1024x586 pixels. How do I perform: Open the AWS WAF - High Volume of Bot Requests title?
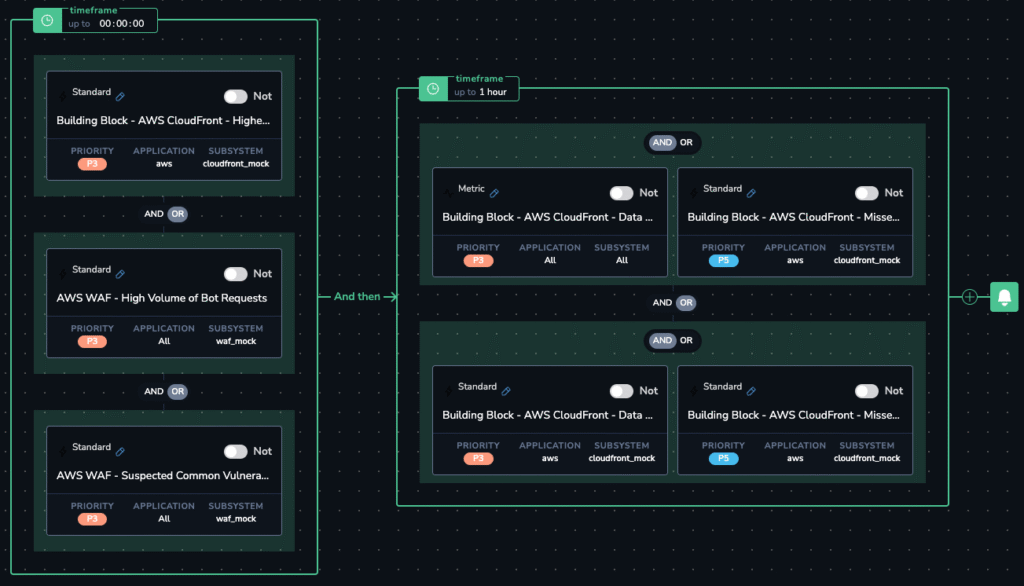pos(162,299)
